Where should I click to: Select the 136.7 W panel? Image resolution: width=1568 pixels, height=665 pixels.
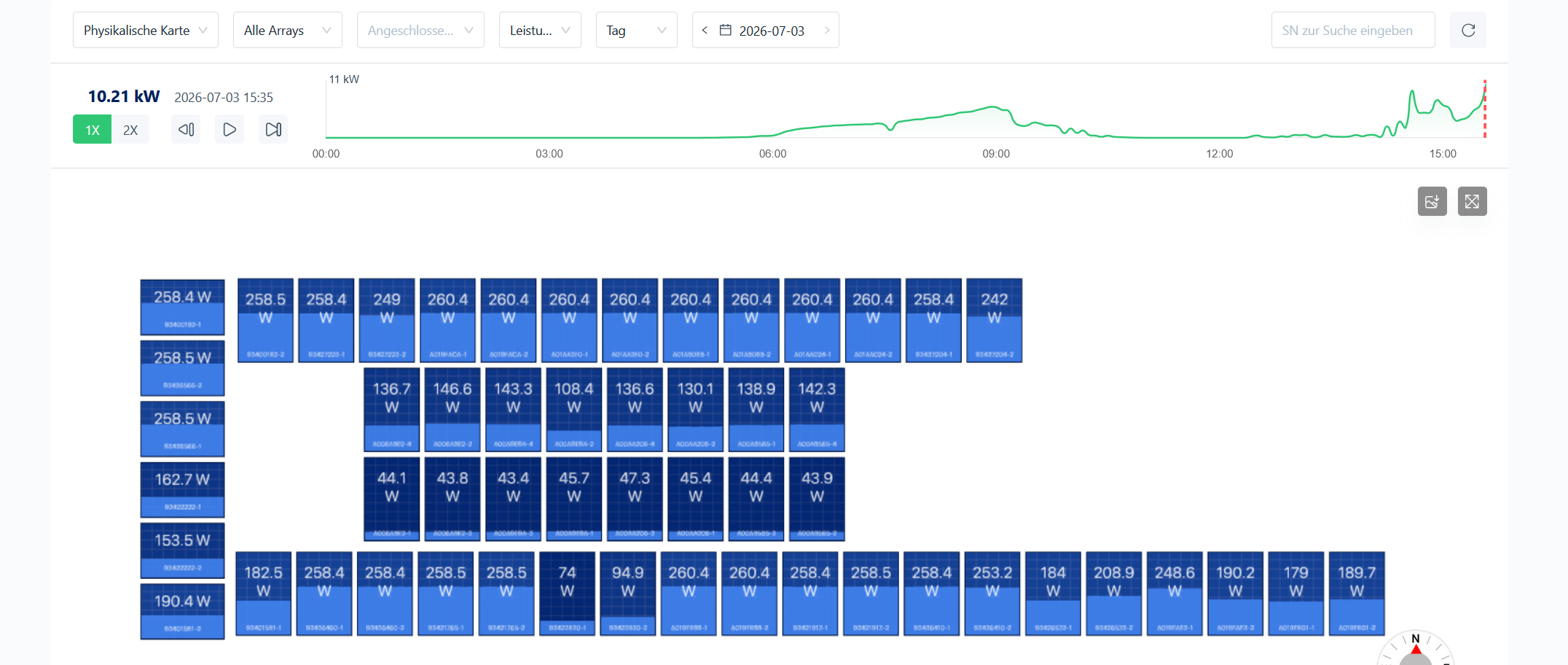coord(392,410)
